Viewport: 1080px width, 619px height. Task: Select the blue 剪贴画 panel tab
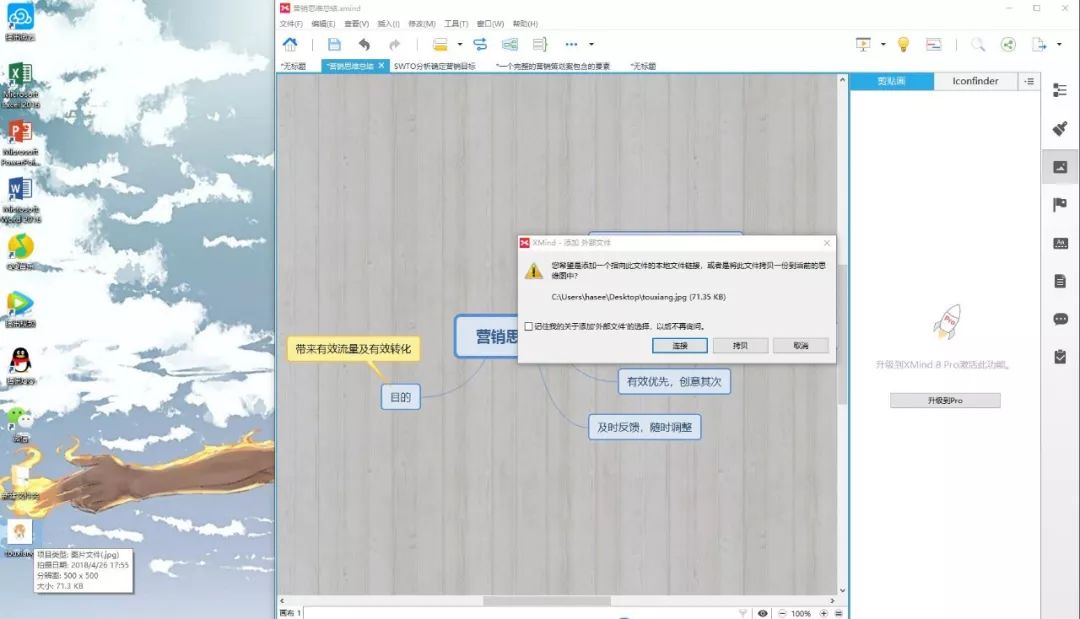(x=891, y=81)
